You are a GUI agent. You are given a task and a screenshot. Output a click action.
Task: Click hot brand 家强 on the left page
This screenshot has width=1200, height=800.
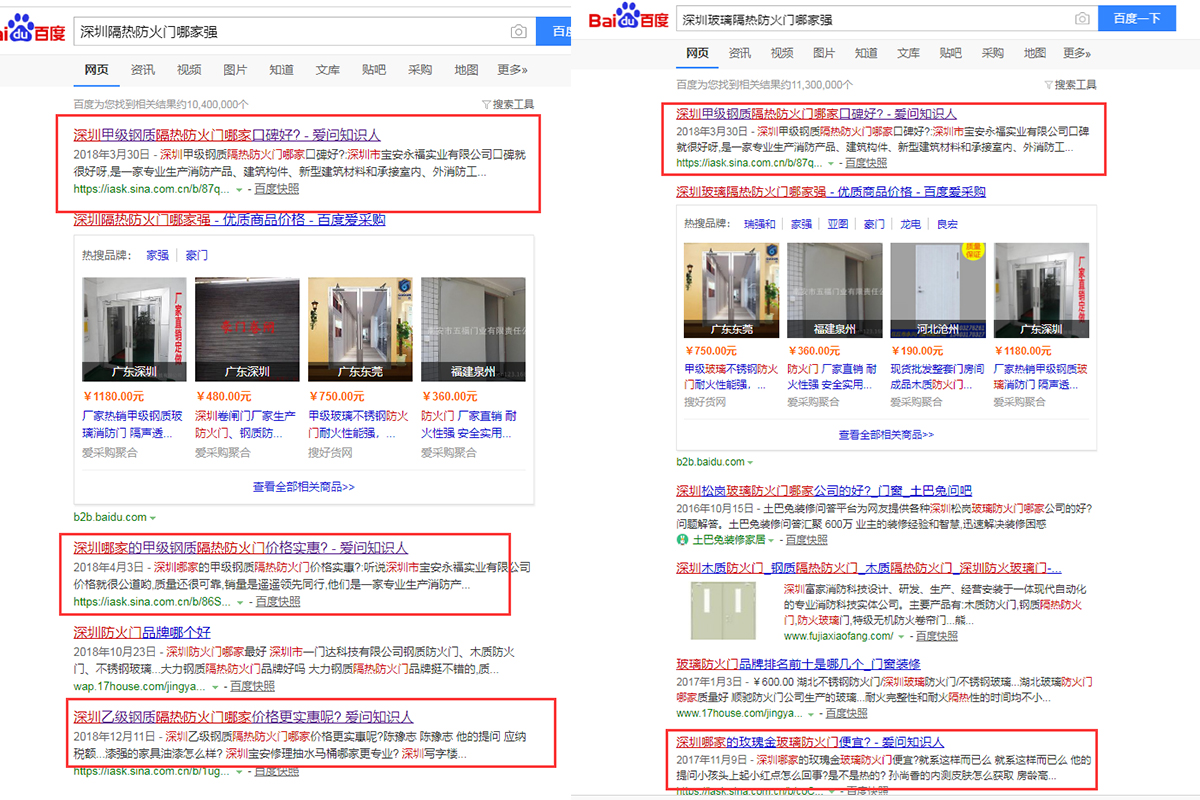pos(158,255)
